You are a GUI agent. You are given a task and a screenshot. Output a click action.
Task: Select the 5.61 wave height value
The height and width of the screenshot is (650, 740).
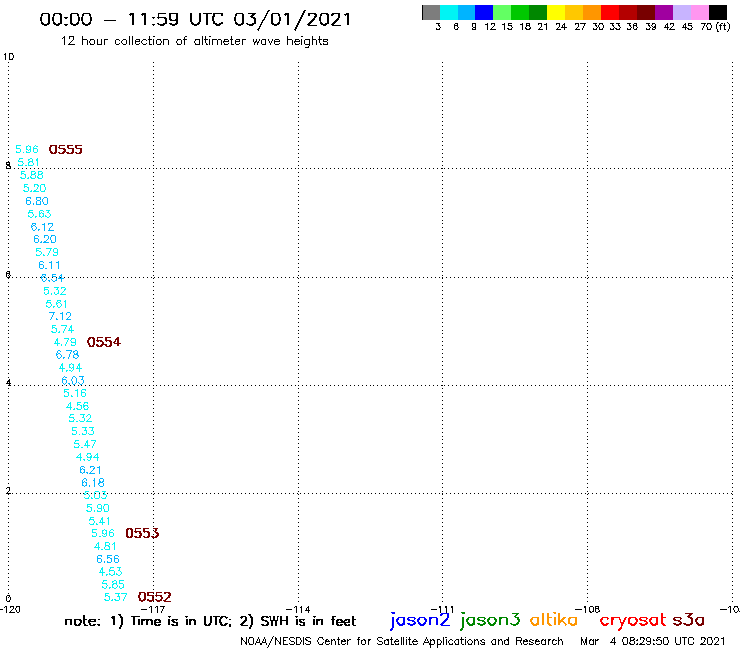coord(56,304)
